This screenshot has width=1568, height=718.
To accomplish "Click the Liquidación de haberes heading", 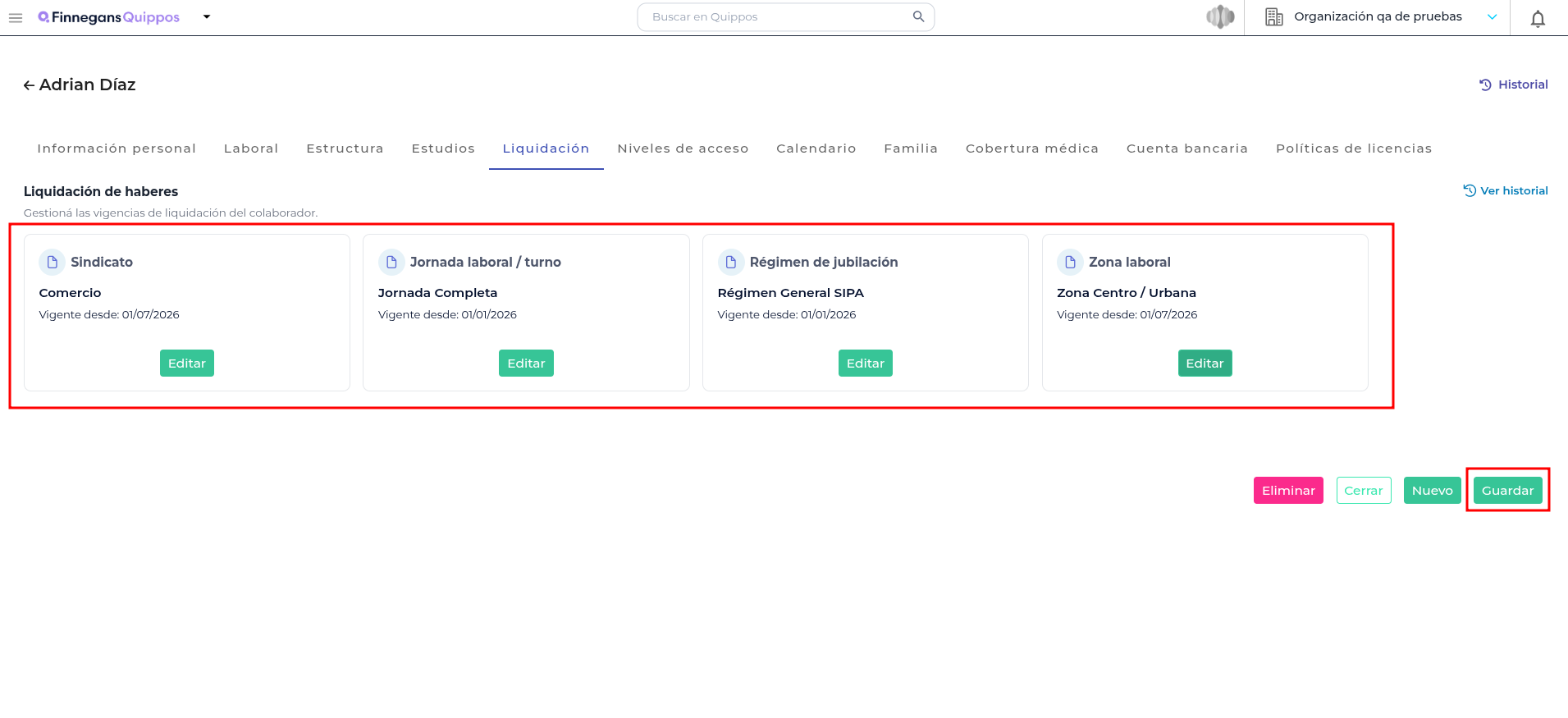I will [x=101, y=191].
